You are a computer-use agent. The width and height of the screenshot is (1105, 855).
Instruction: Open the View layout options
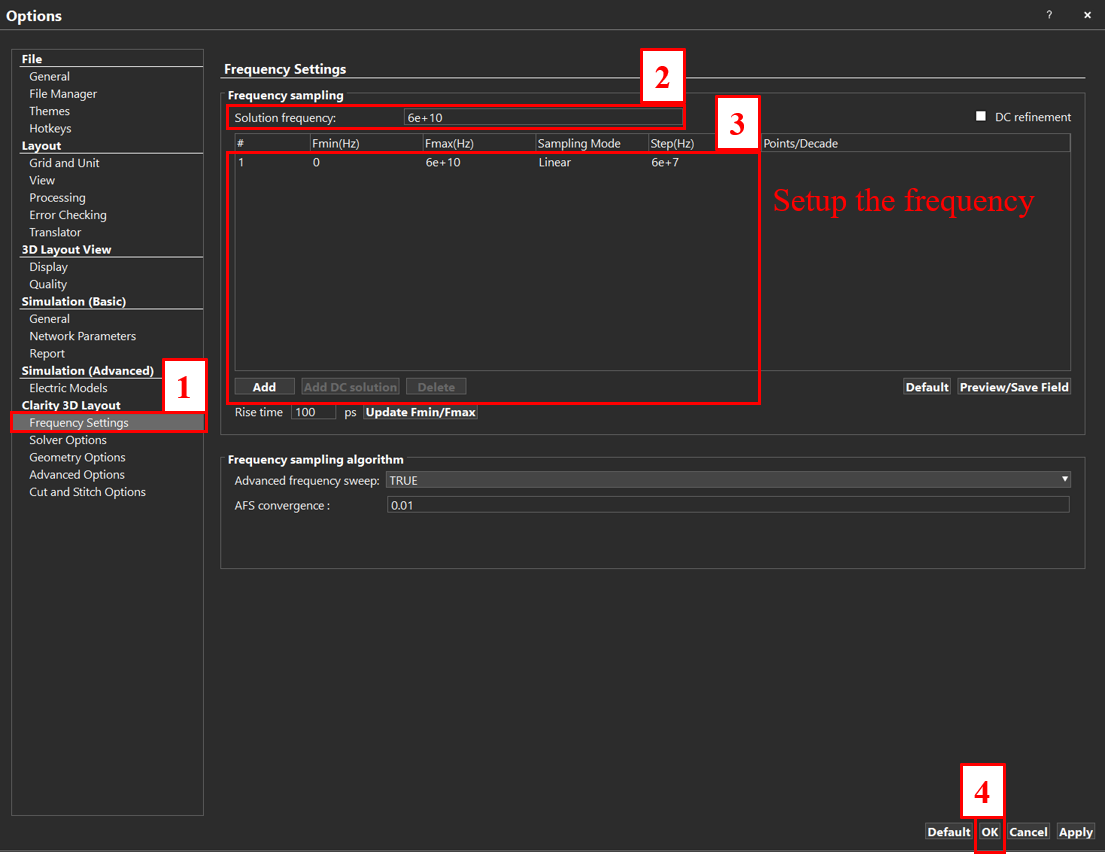click(x=42, y=180)
